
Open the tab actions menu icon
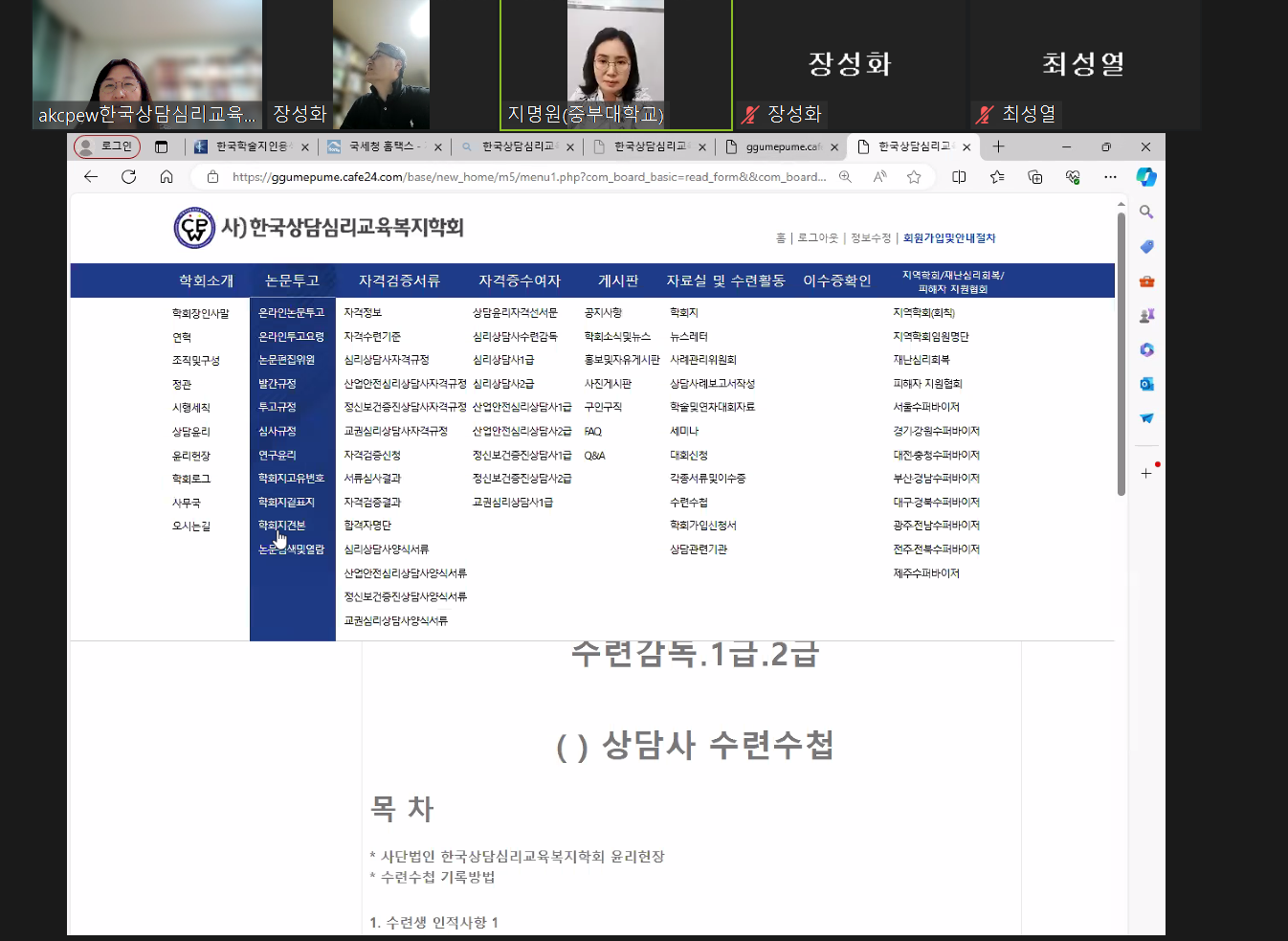pyautogui.click(x=161, y=146)
